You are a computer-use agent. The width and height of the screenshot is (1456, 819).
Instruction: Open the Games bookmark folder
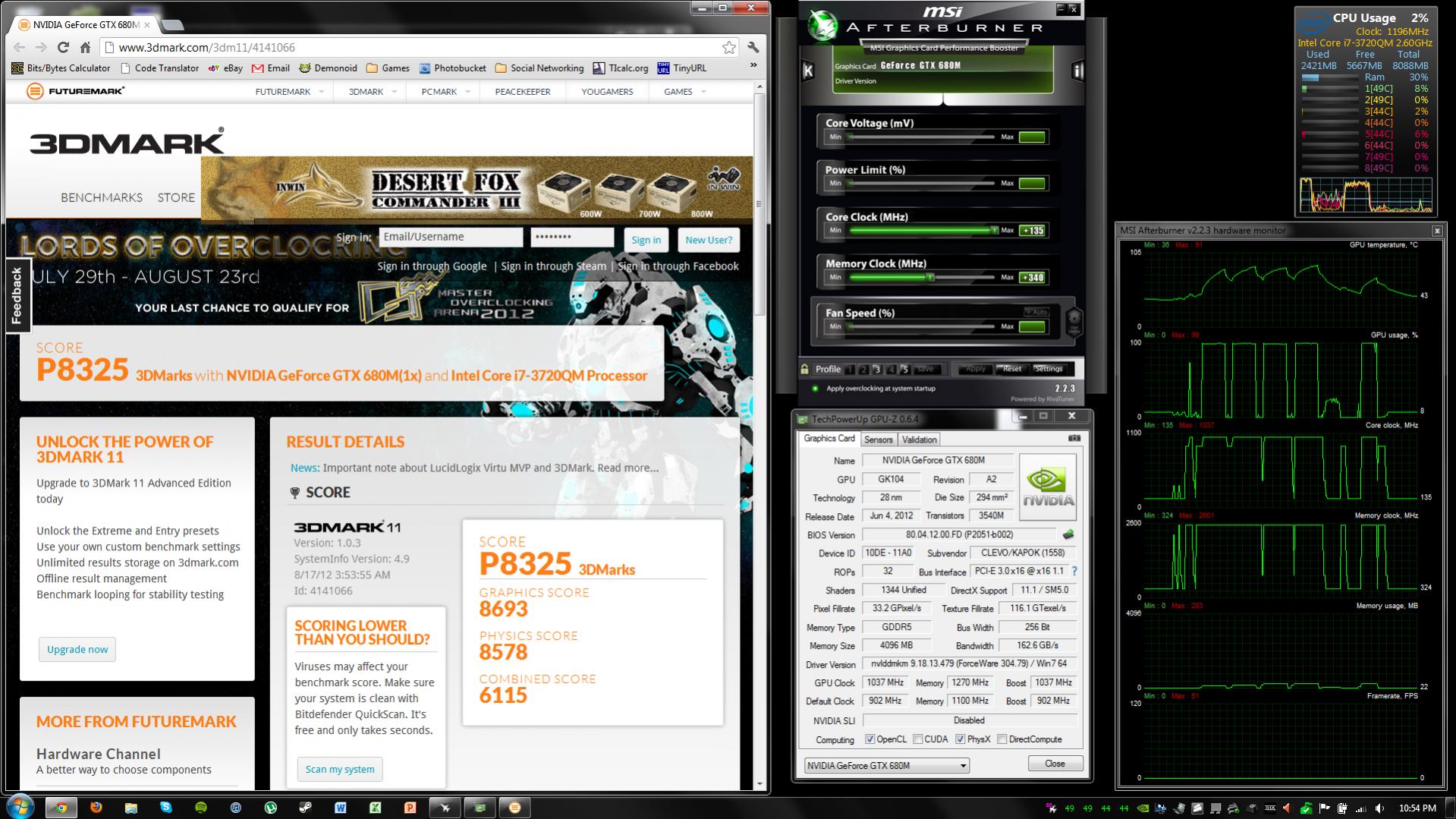[388, 68]
